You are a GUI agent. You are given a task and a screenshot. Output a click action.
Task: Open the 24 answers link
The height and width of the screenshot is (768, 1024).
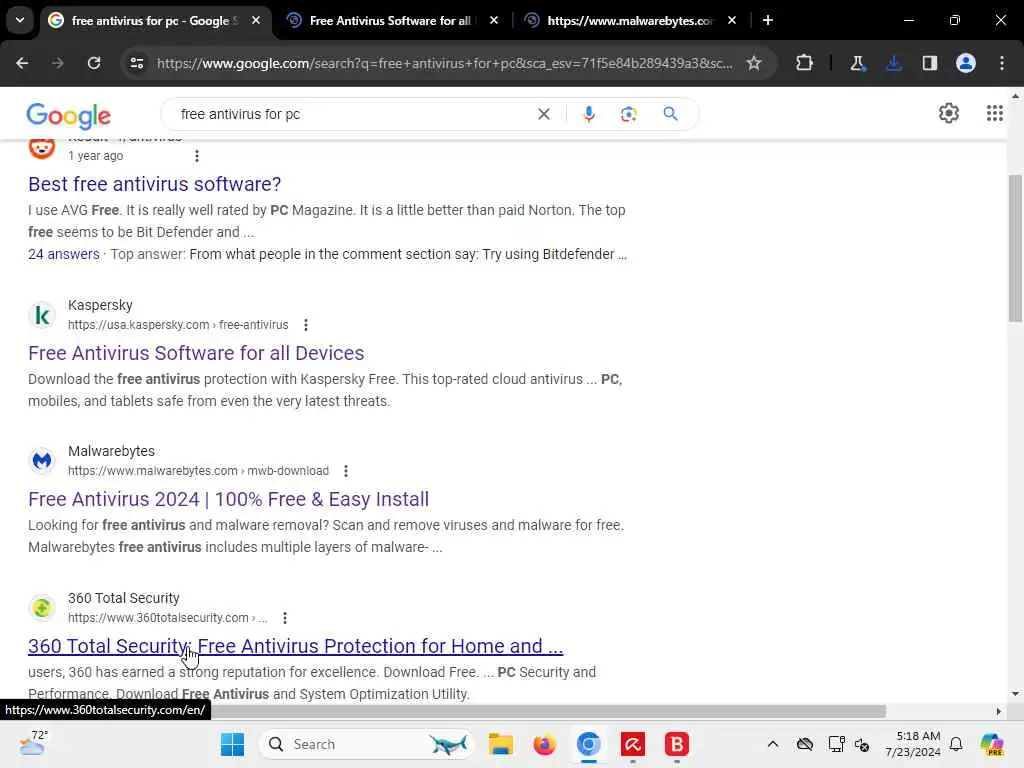coord(64,254)
